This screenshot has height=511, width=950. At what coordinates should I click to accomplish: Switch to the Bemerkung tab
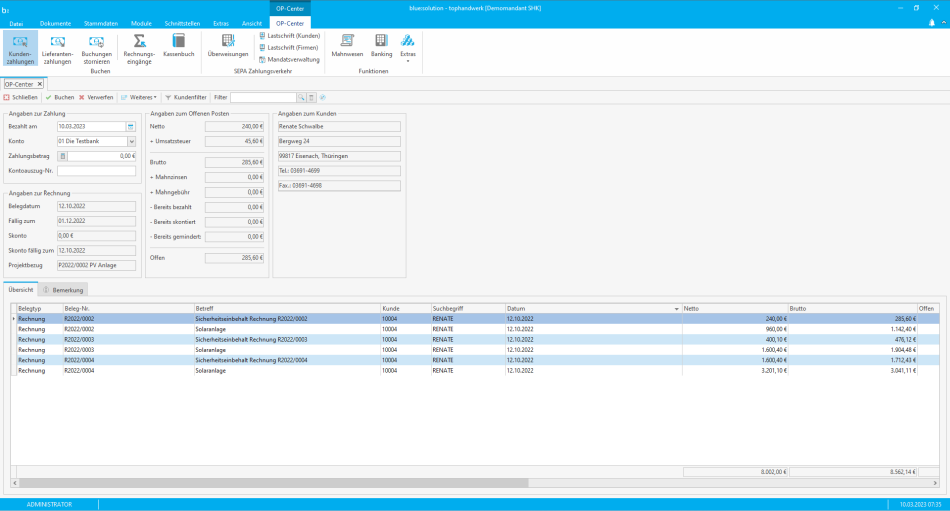coord(64,290)
